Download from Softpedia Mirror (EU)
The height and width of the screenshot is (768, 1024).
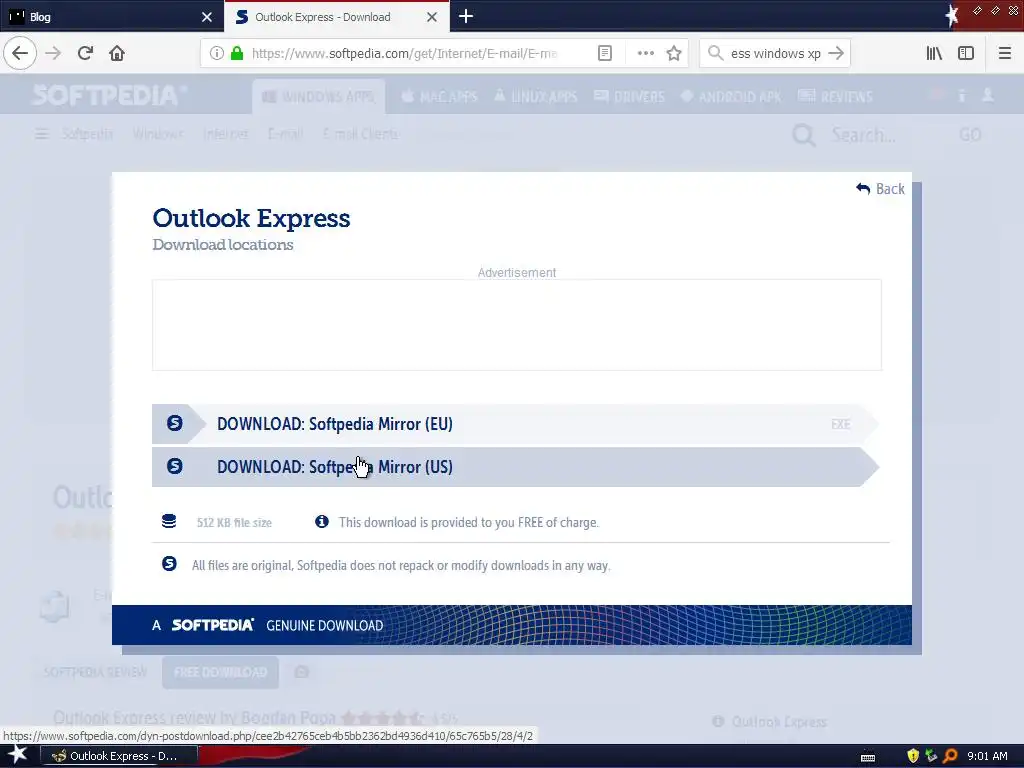pyautogui.click(x=516, y=424)
